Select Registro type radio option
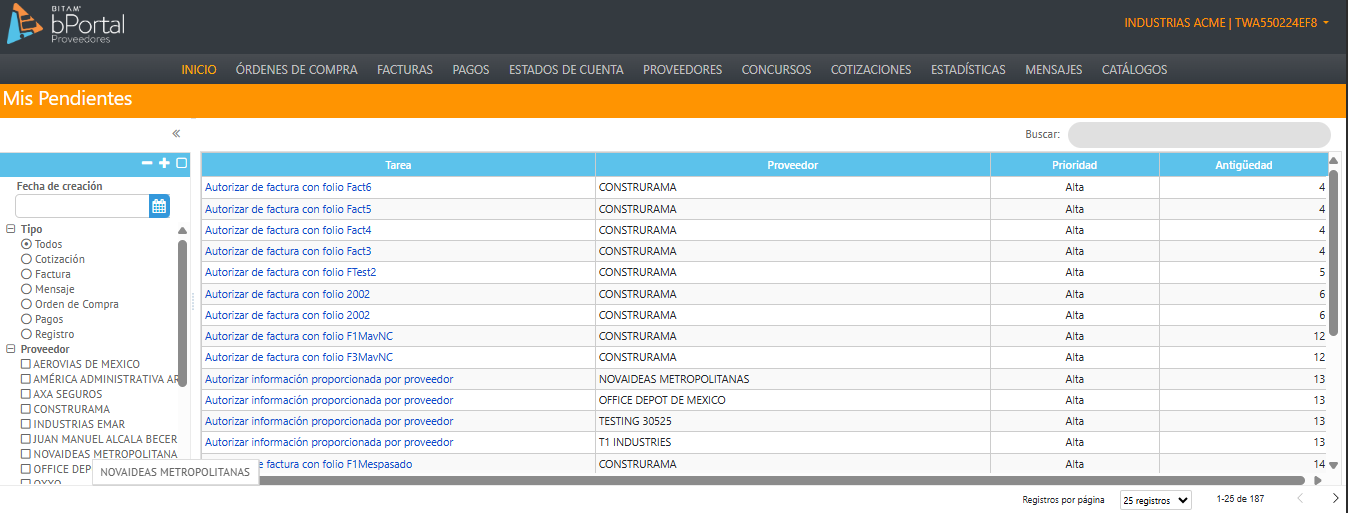Screen dimensions: 1348x513 click(27, 334)
